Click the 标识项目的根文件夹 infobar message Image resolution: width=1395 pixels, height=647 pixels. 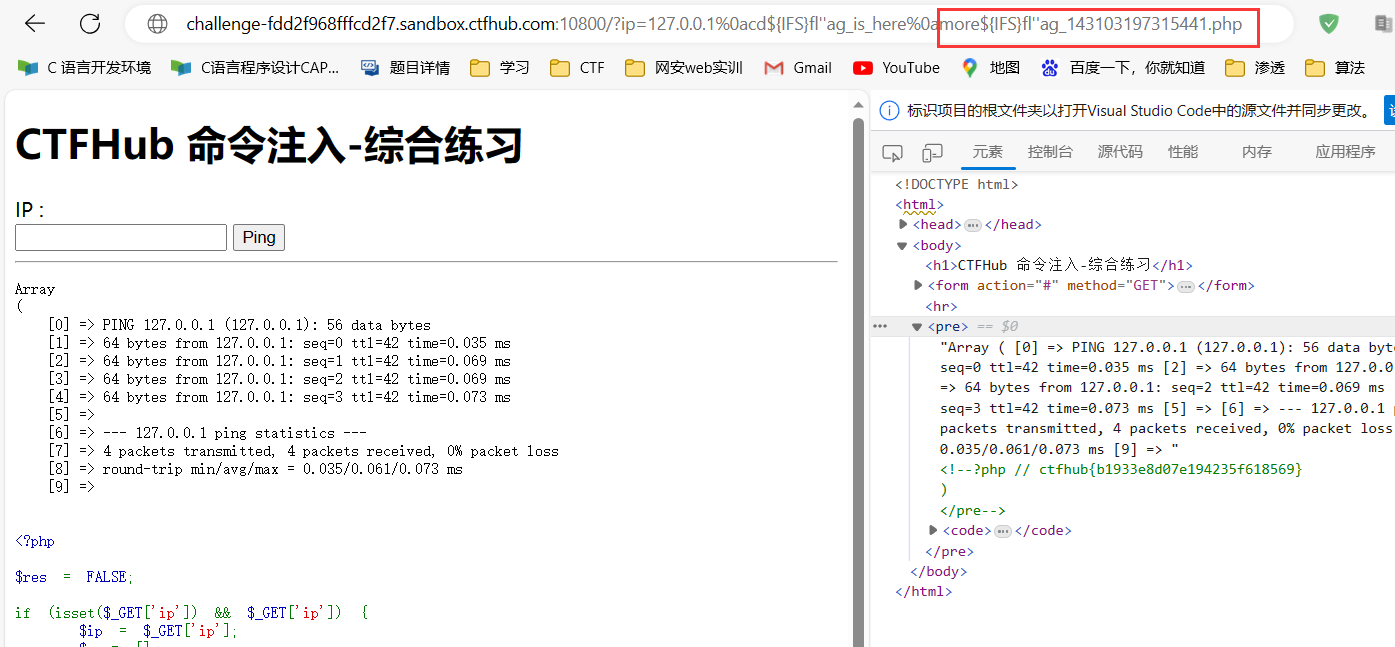(x=1140, y=110)
